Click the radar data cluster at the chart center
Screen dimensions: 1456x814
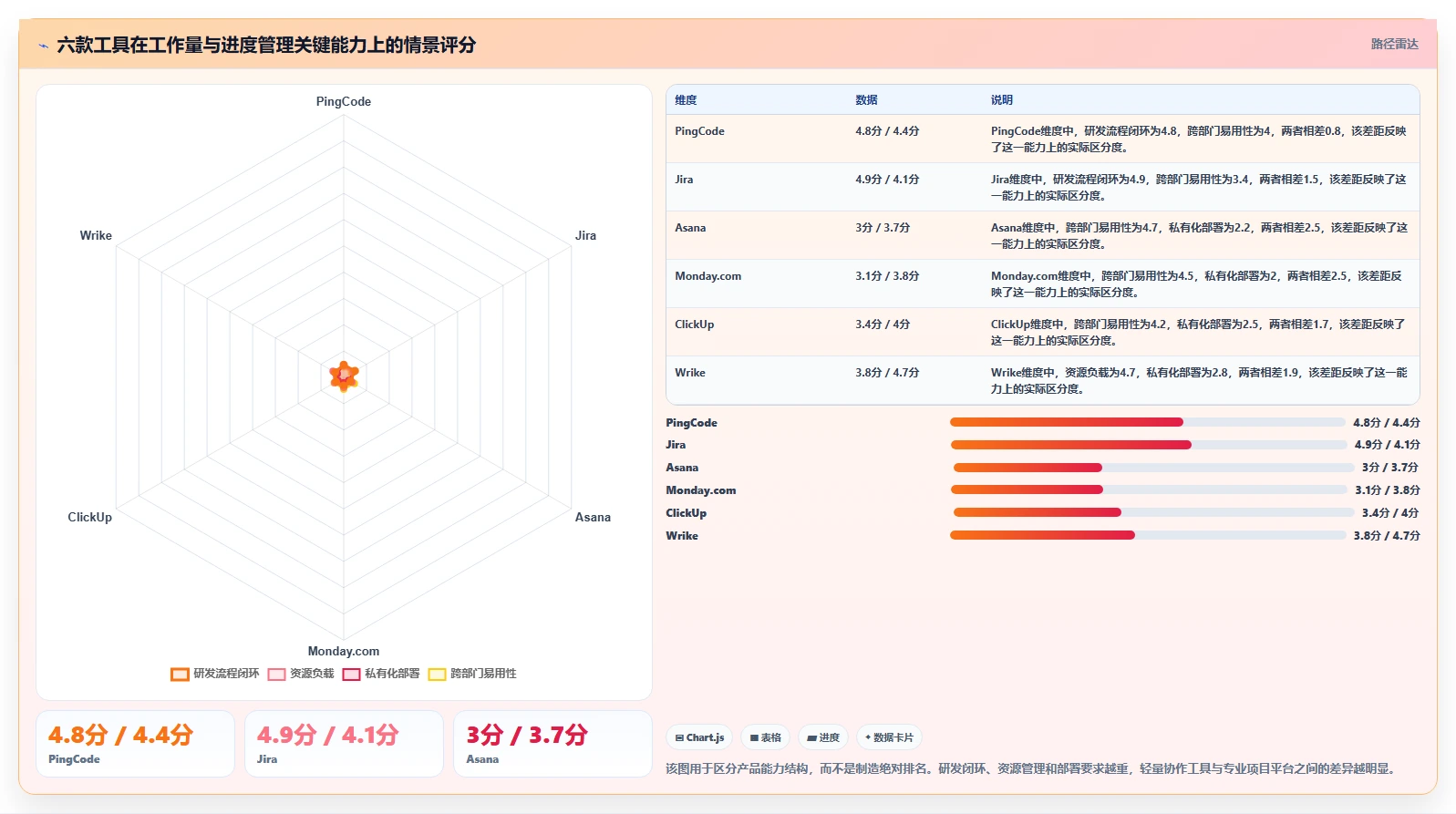[x=344, y=375]
